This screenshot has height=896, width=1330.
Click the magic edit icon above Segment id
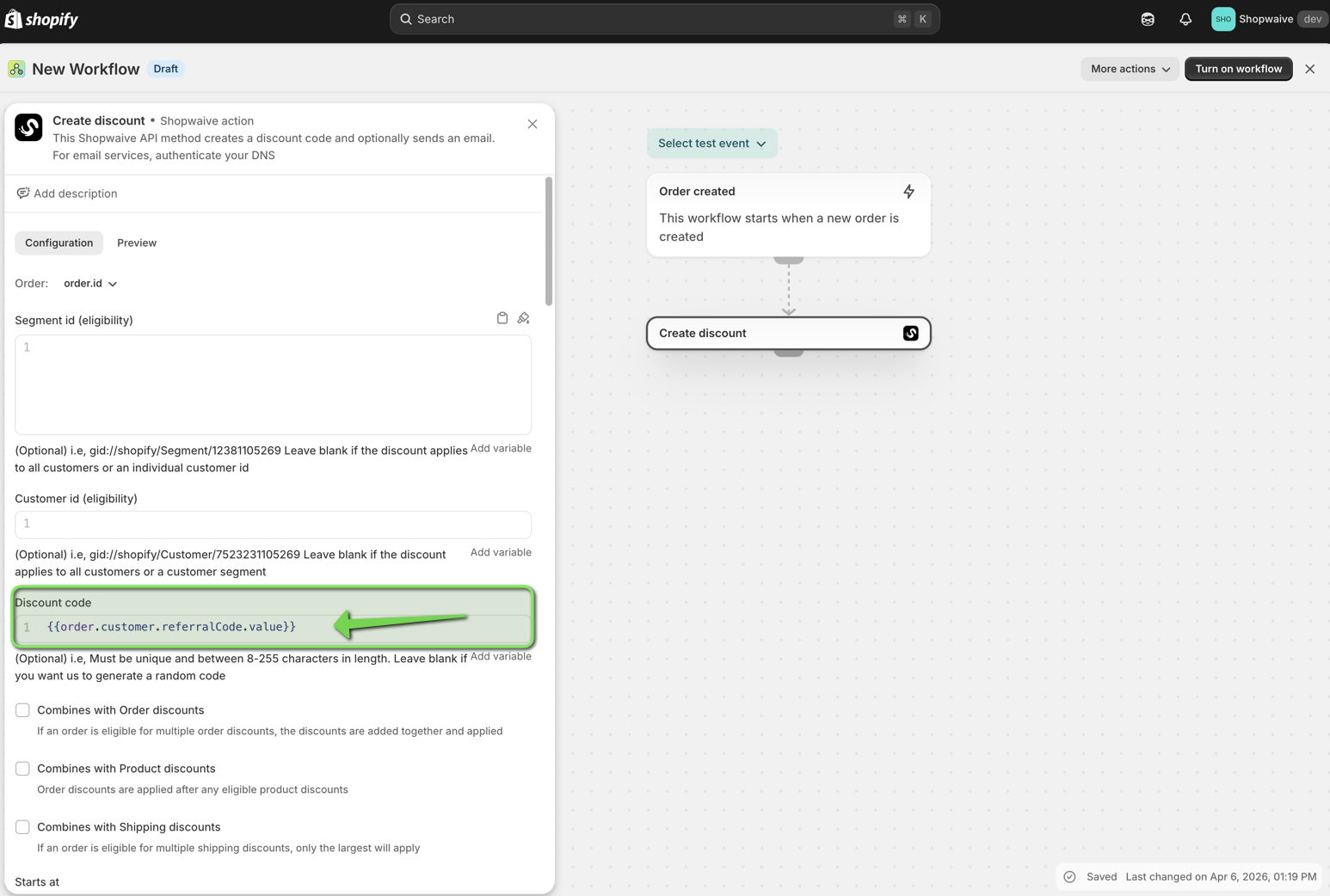click(523, 318)
